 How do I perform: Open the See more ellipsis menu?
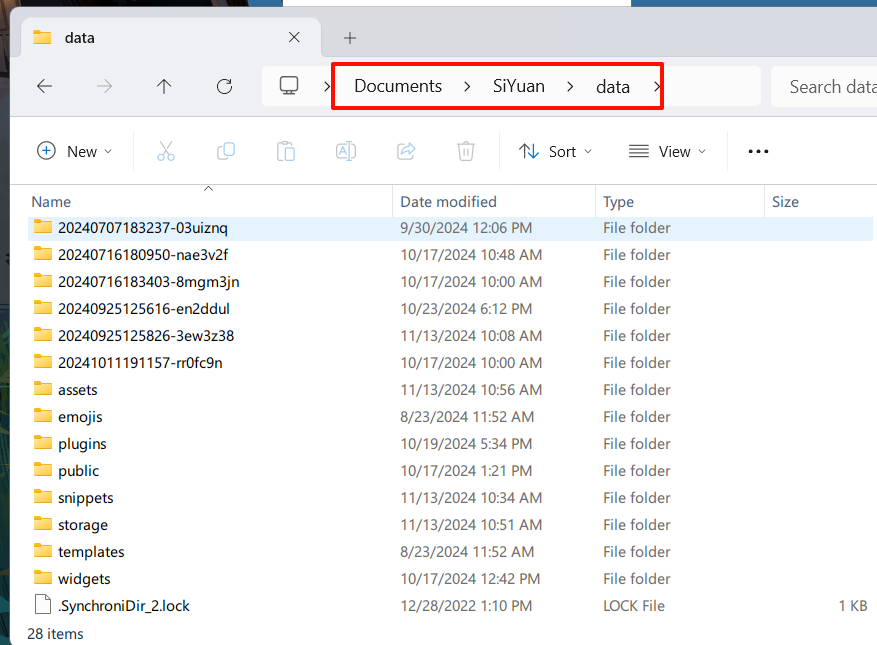click(758, 151)
